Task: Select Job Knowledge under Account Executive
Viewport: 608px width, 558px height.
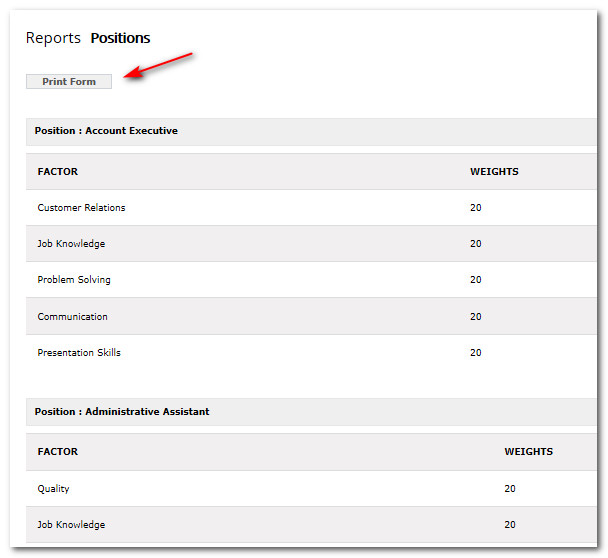Action: coord(71,244)
